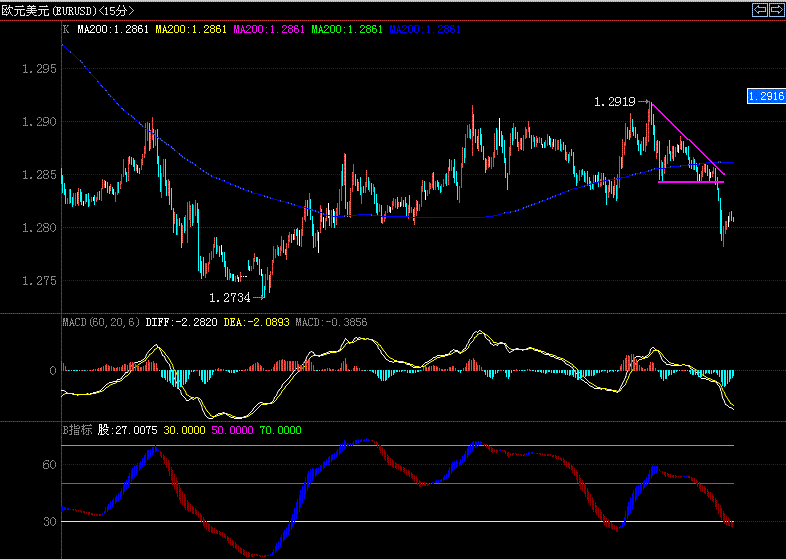Viewport: 786px width, 559px height.
Task: Select the 欧元美元 (EURUSD) chart title
Action: coord(49,11)
